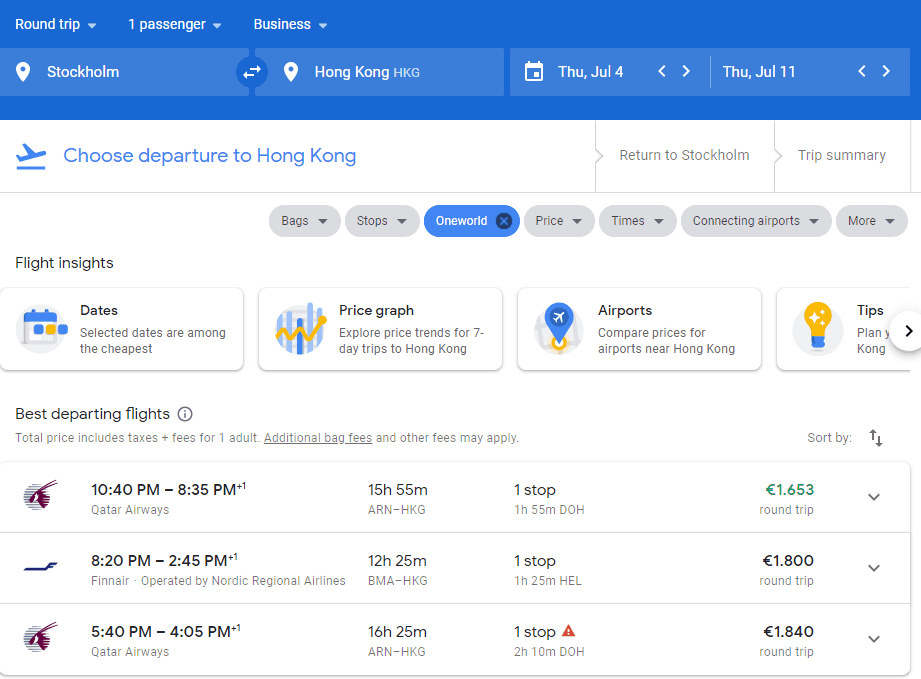Open the Price graph insight card

[380, 329]
